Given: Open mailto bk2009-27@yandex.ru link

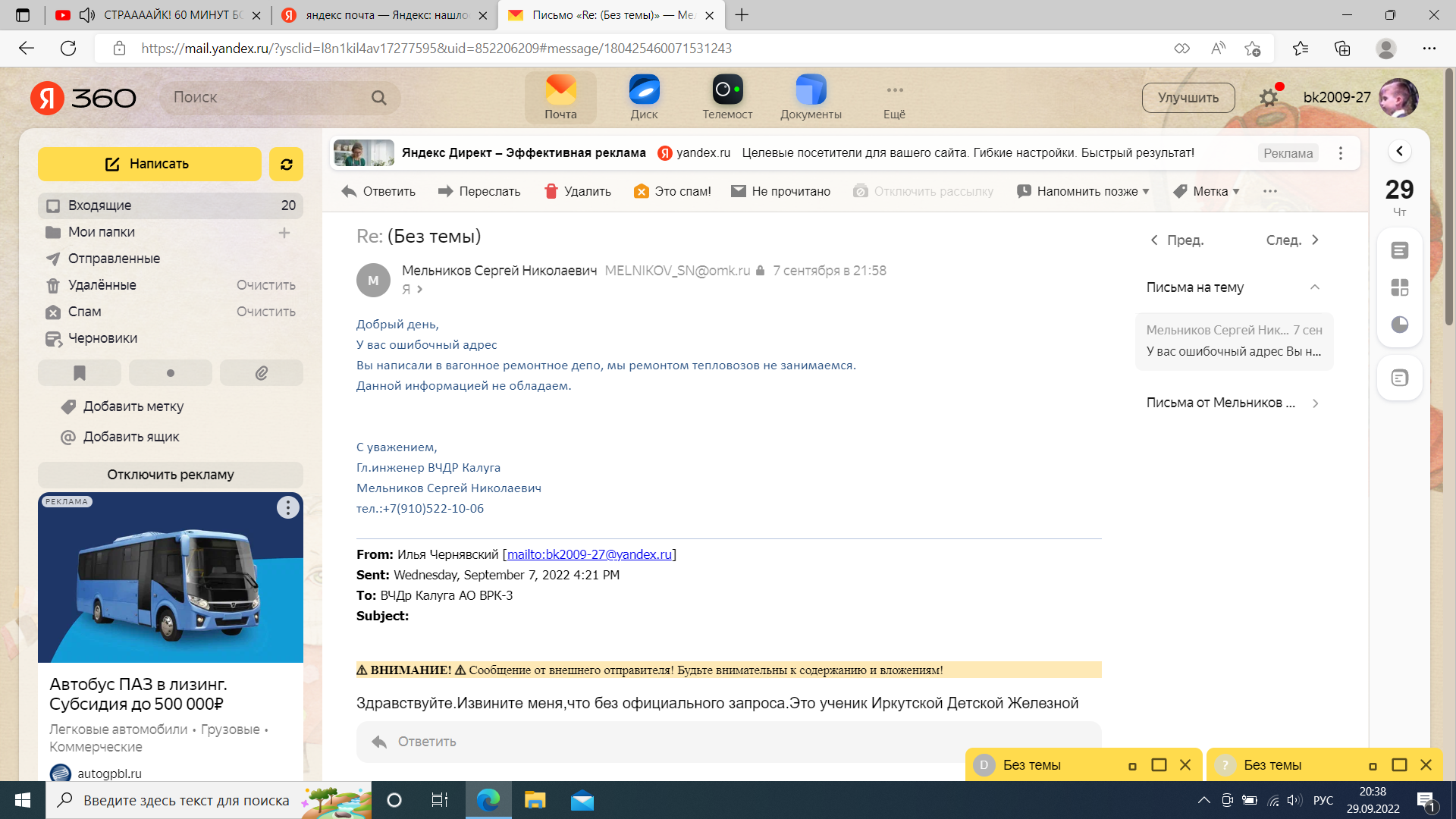Looking at the screenshot, I should (x=589, y=554).
